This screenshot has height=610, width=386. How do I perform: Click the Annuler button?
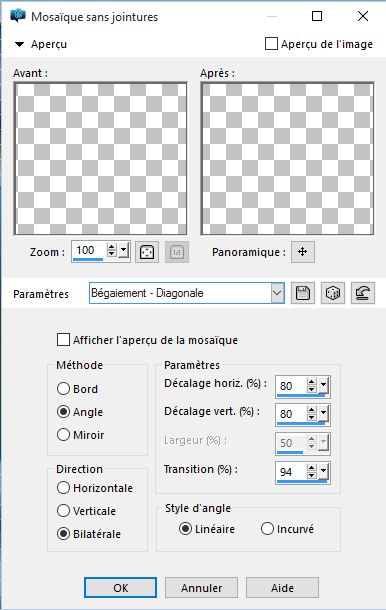click(x=201, y=587)
